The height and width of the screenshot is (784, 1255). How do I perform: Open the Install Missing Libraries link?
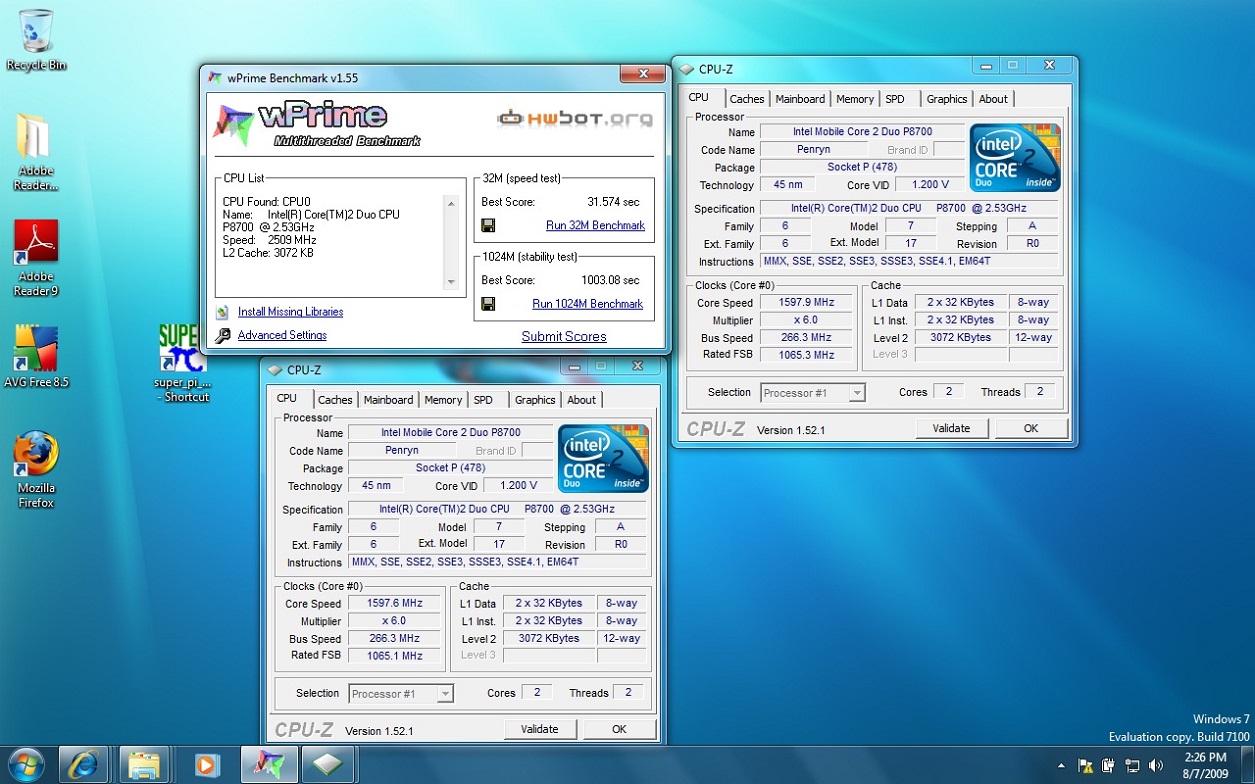[x=290, y=312]
